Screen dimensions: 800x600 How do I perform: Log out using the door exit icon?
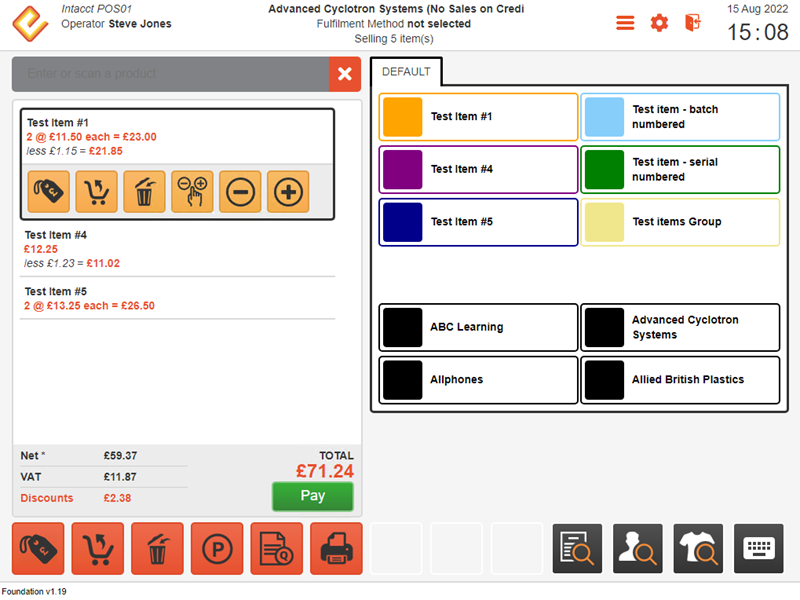click(x=692, y=23)
